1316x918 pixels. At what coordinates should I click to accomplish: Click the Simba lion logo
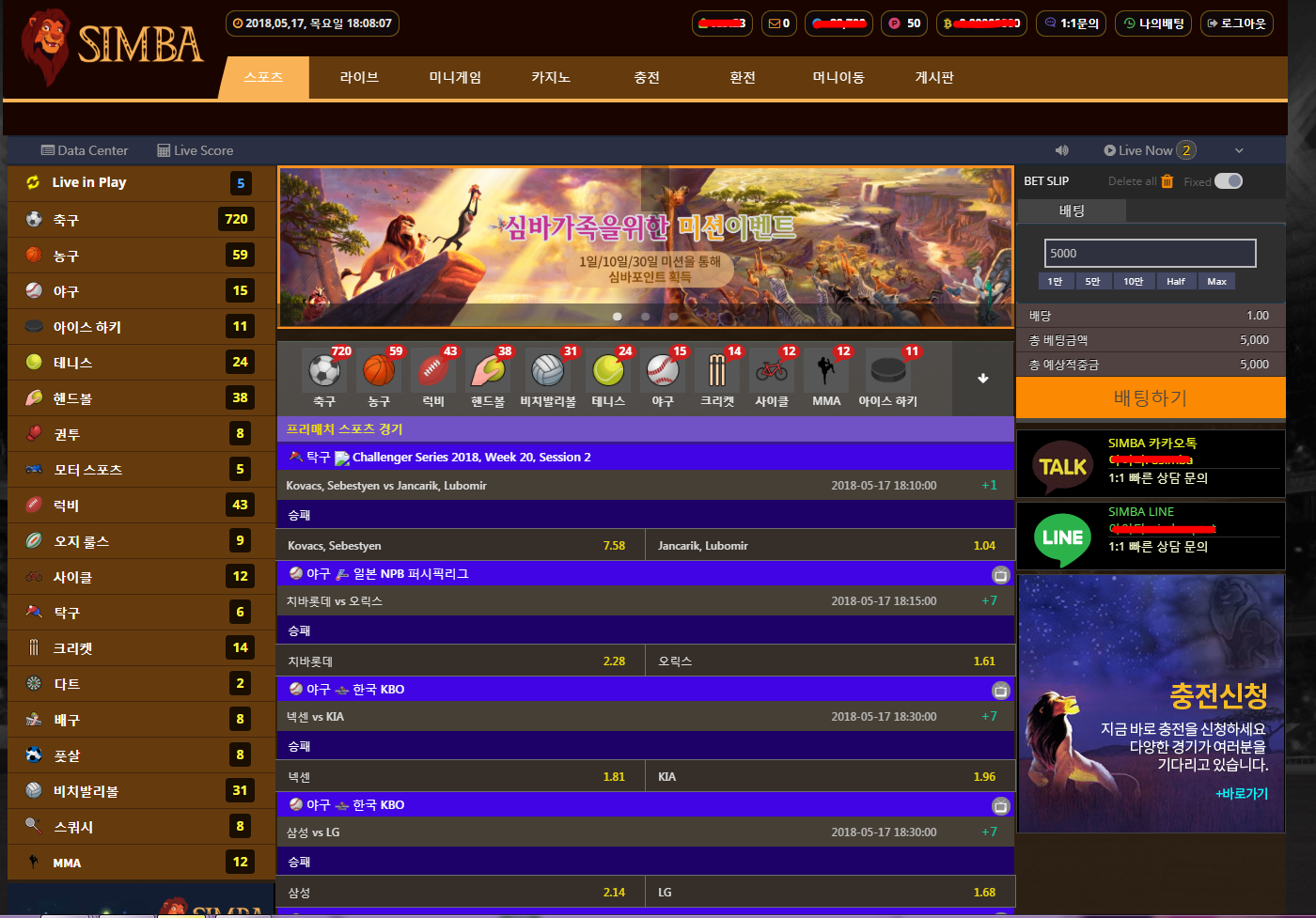pyautogui.click(x=113, y=47)
